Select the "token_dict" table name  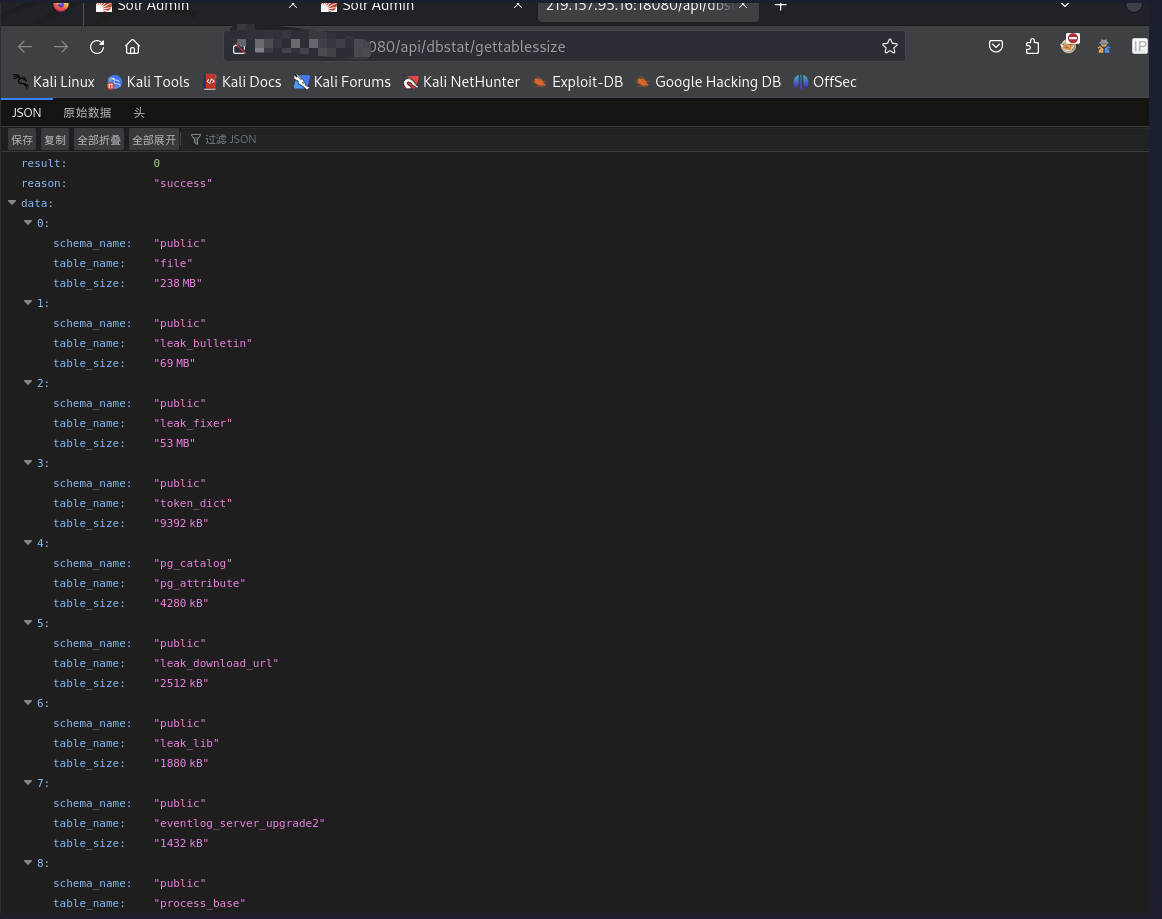193,503
